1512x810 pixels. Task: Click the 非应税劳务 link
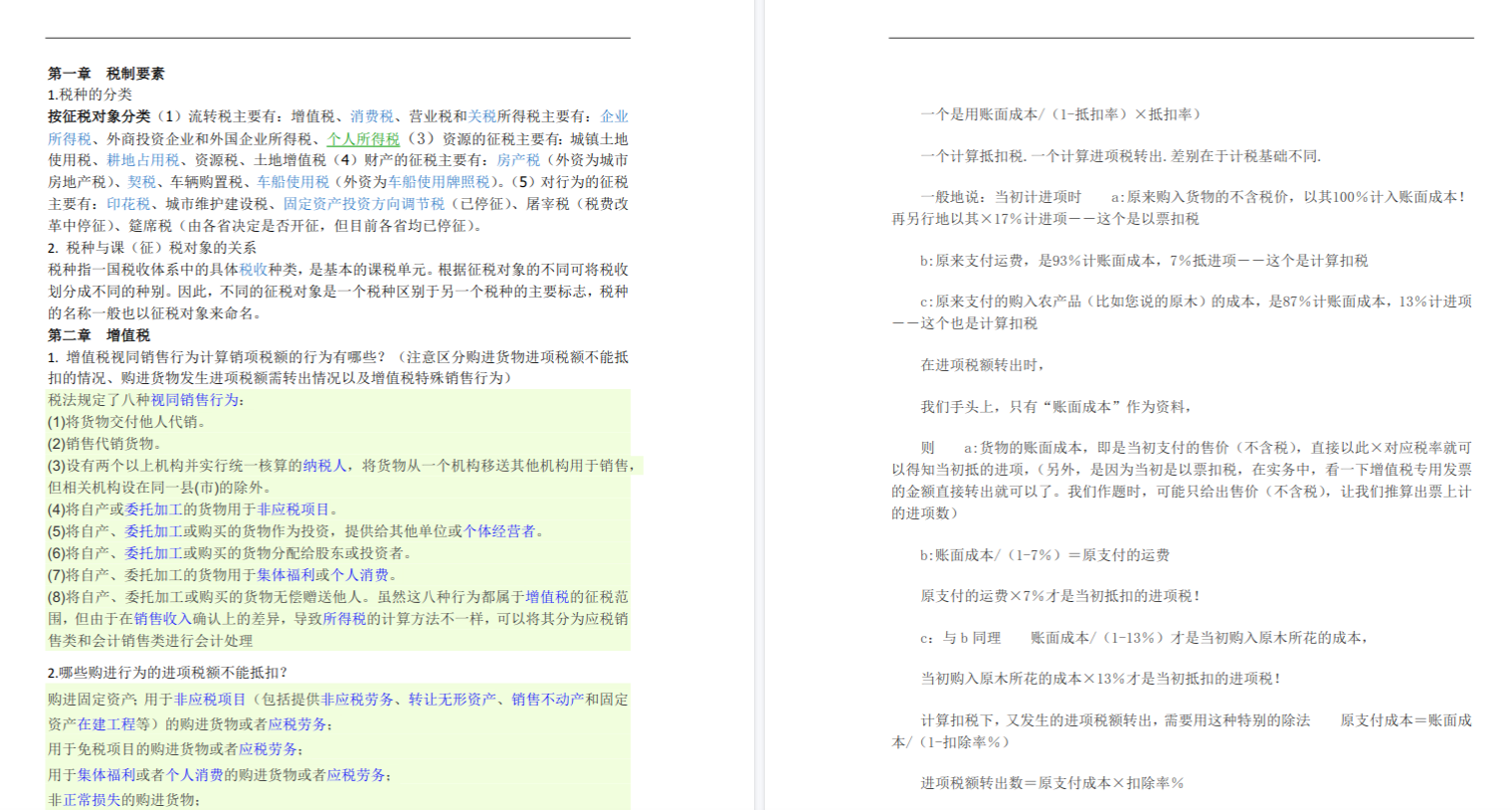tap(357, 700)
